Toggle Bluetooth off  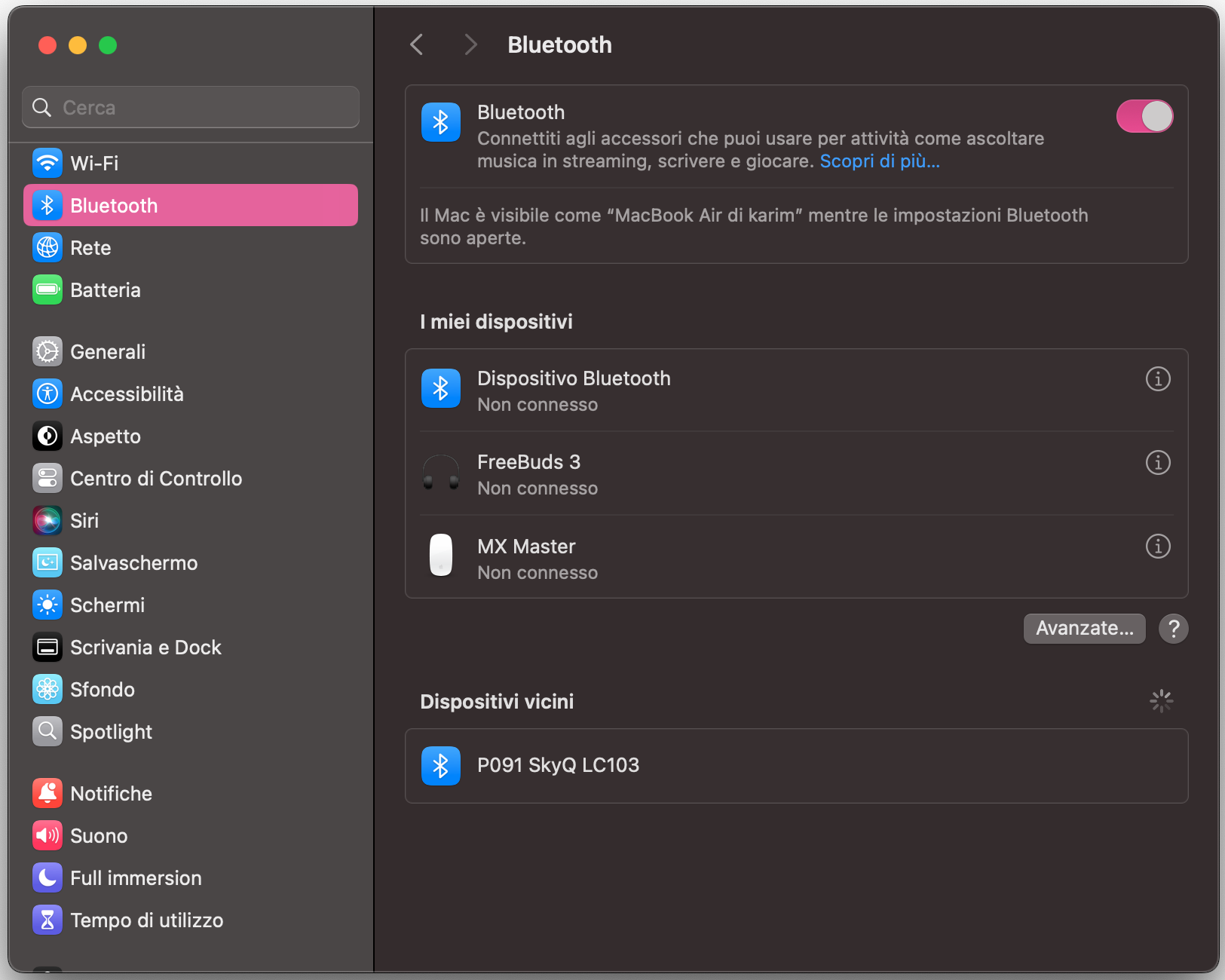click(x=1144, y=116)
